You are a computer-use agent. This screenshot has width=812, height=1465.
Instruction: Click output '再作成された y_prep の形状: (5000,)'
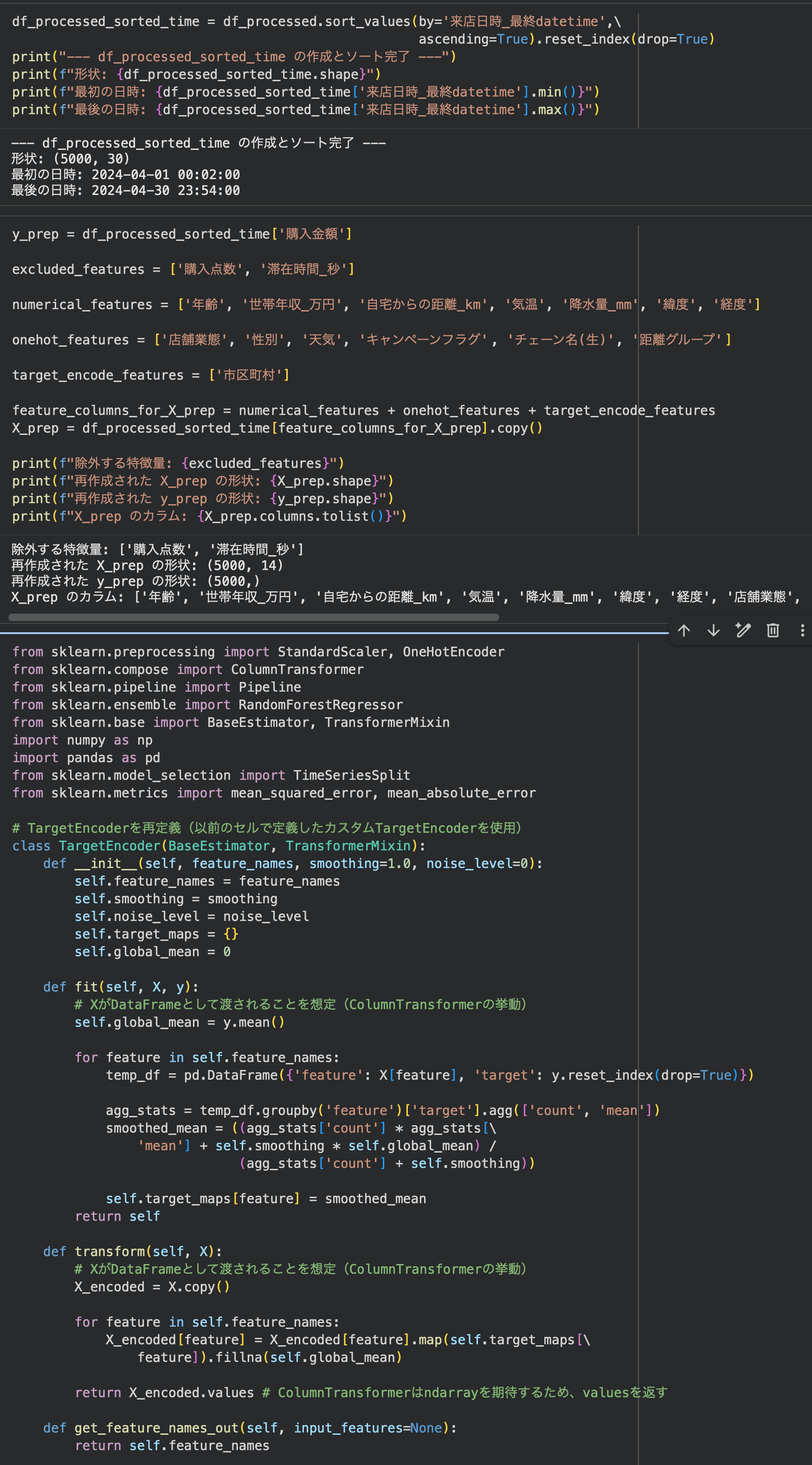(x=135, y=581)
